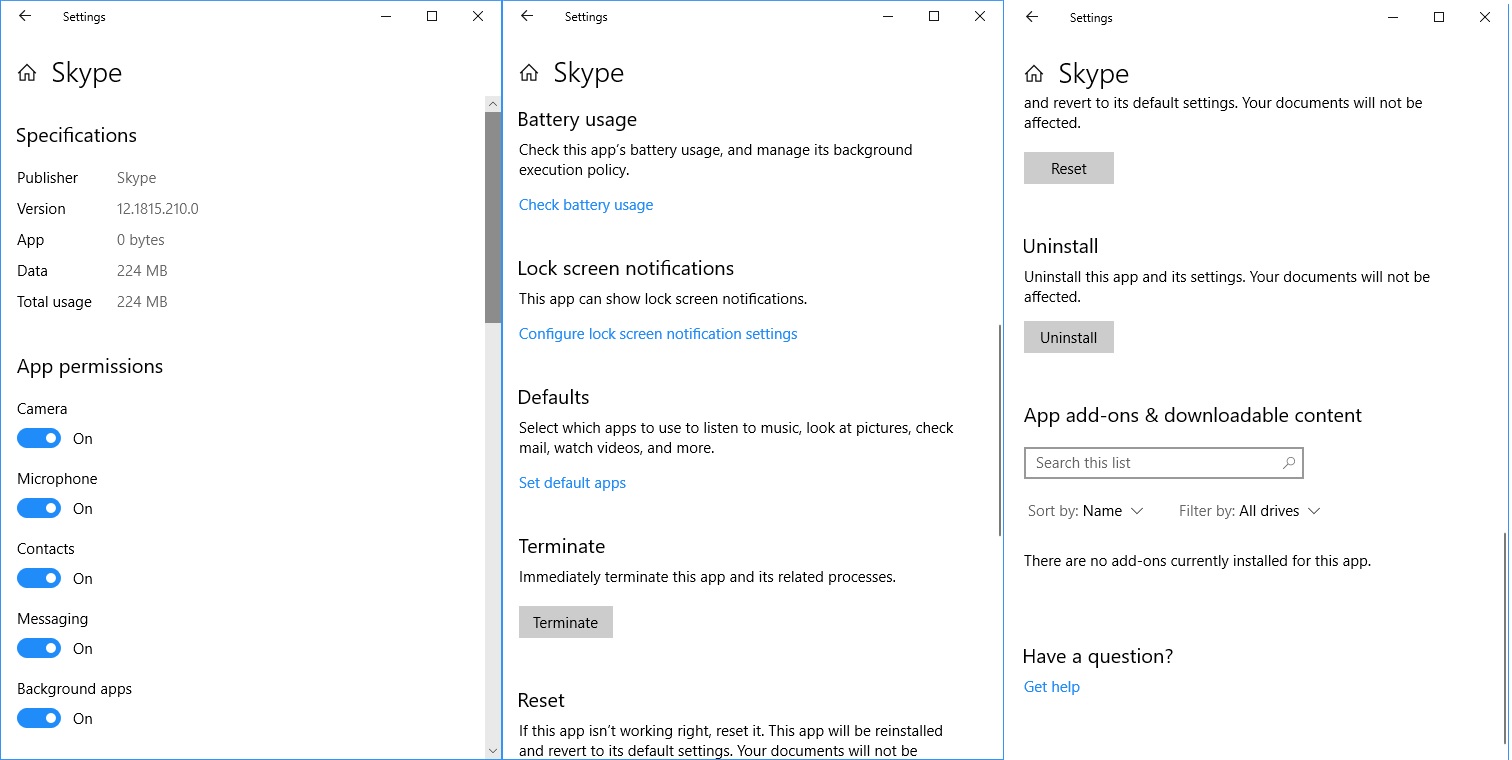Viewport: 1512px width, 760px height.
Task: Click the scroll down arrow in left window
Action: tap(493, 750)
